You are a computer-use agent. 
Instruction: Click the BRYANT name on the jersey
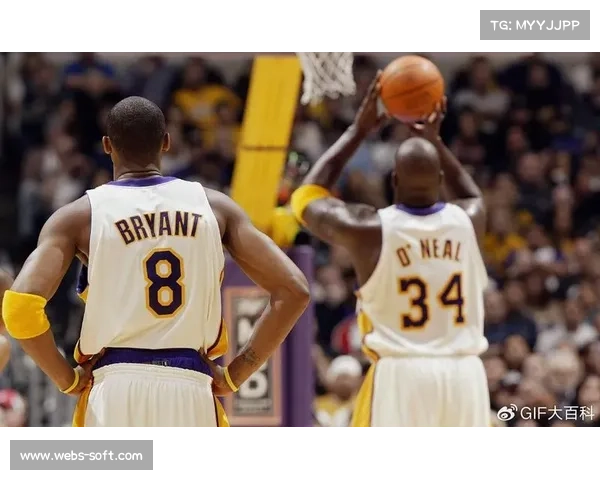(158, 227)
